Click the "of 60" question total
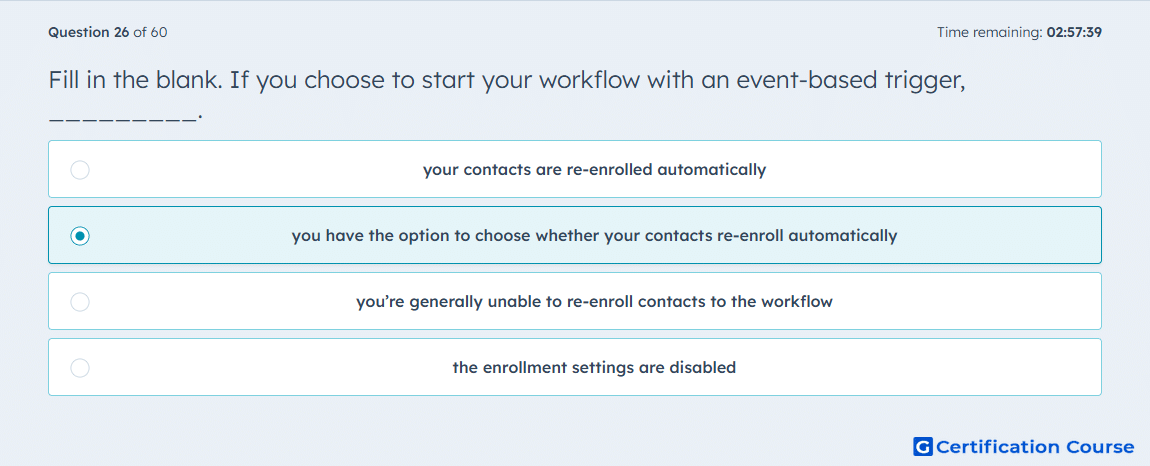1150x466 pixels. (x=150, y=32)
